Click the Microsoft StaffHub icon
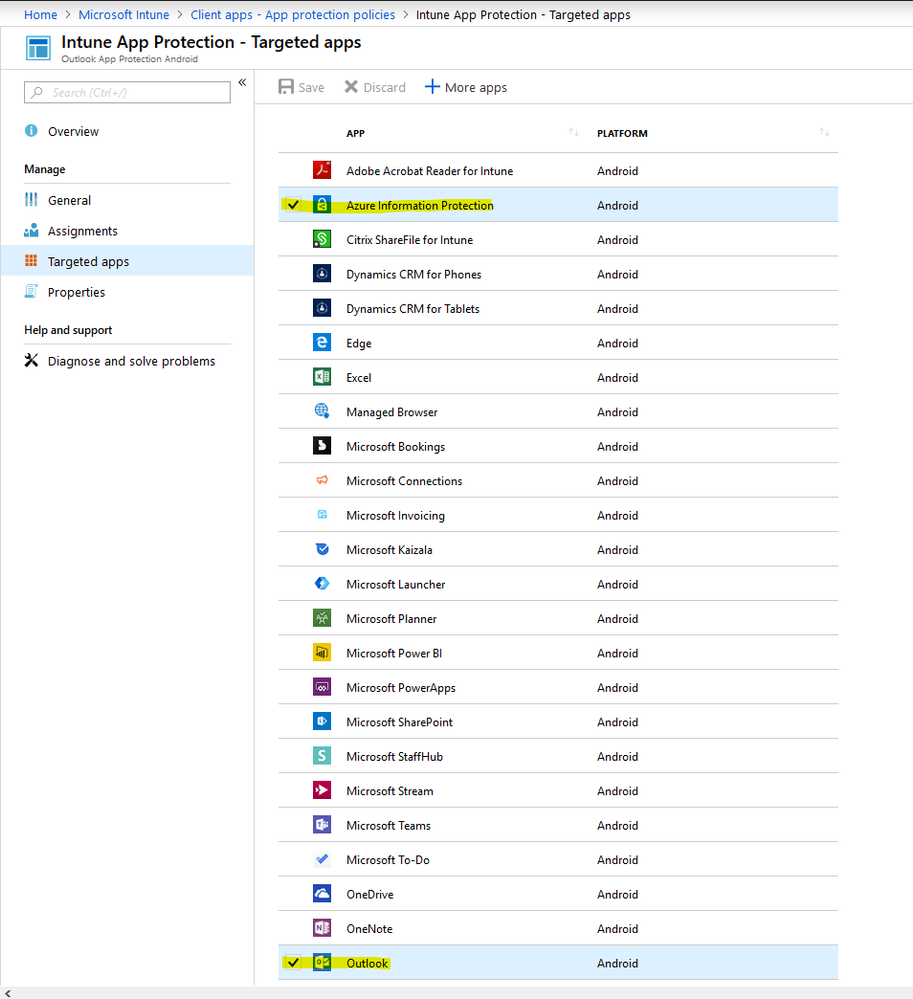The width and height of the screenshot is (913, 999). [322, 756]
